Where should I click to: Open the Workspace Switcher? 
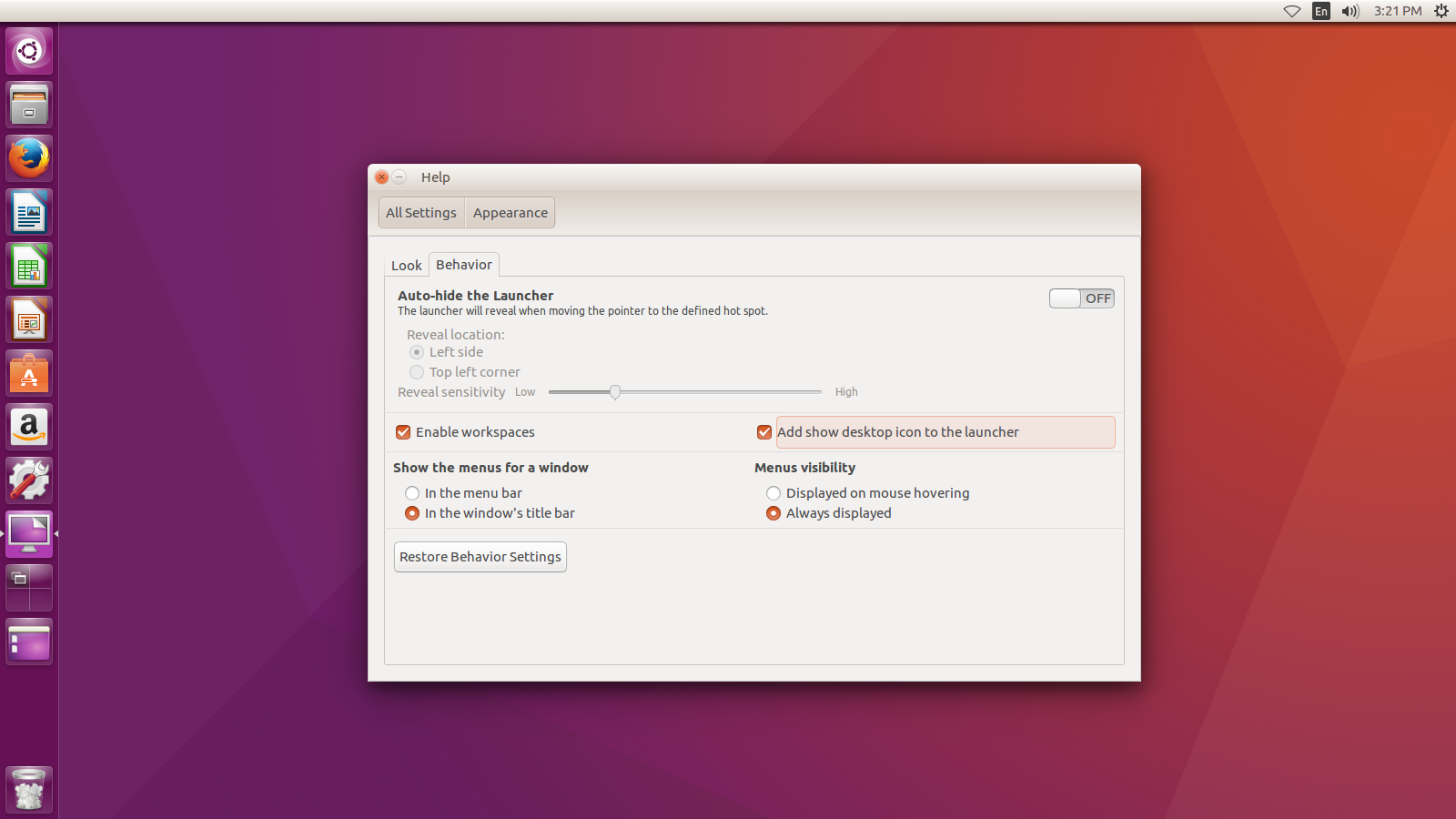tap(29, 588)
